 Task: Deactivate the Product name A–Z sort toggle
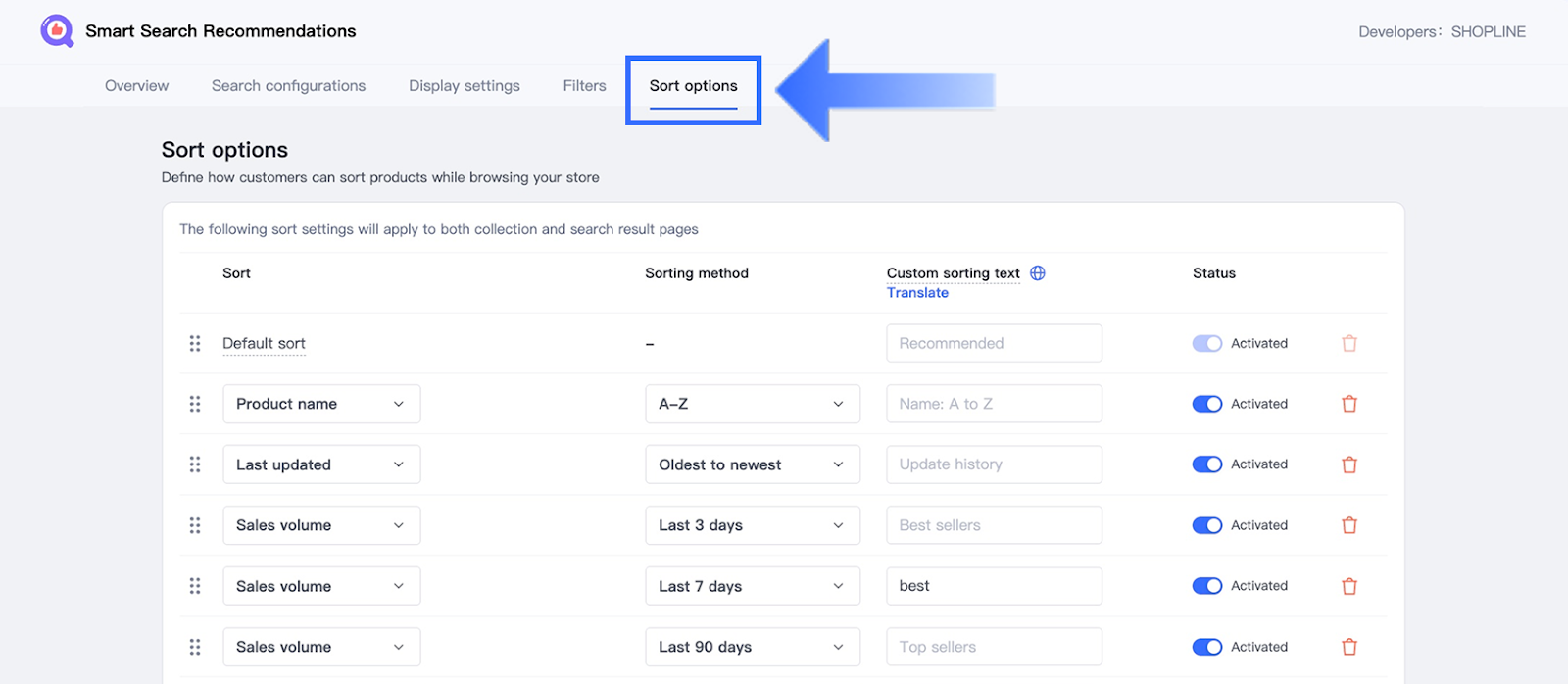(x=1206, y=404)
